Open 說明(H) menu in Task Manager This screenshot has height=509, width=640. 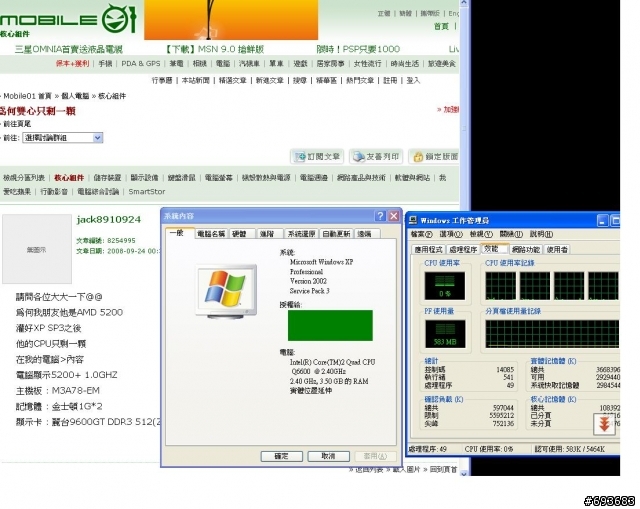pos(541,234)
